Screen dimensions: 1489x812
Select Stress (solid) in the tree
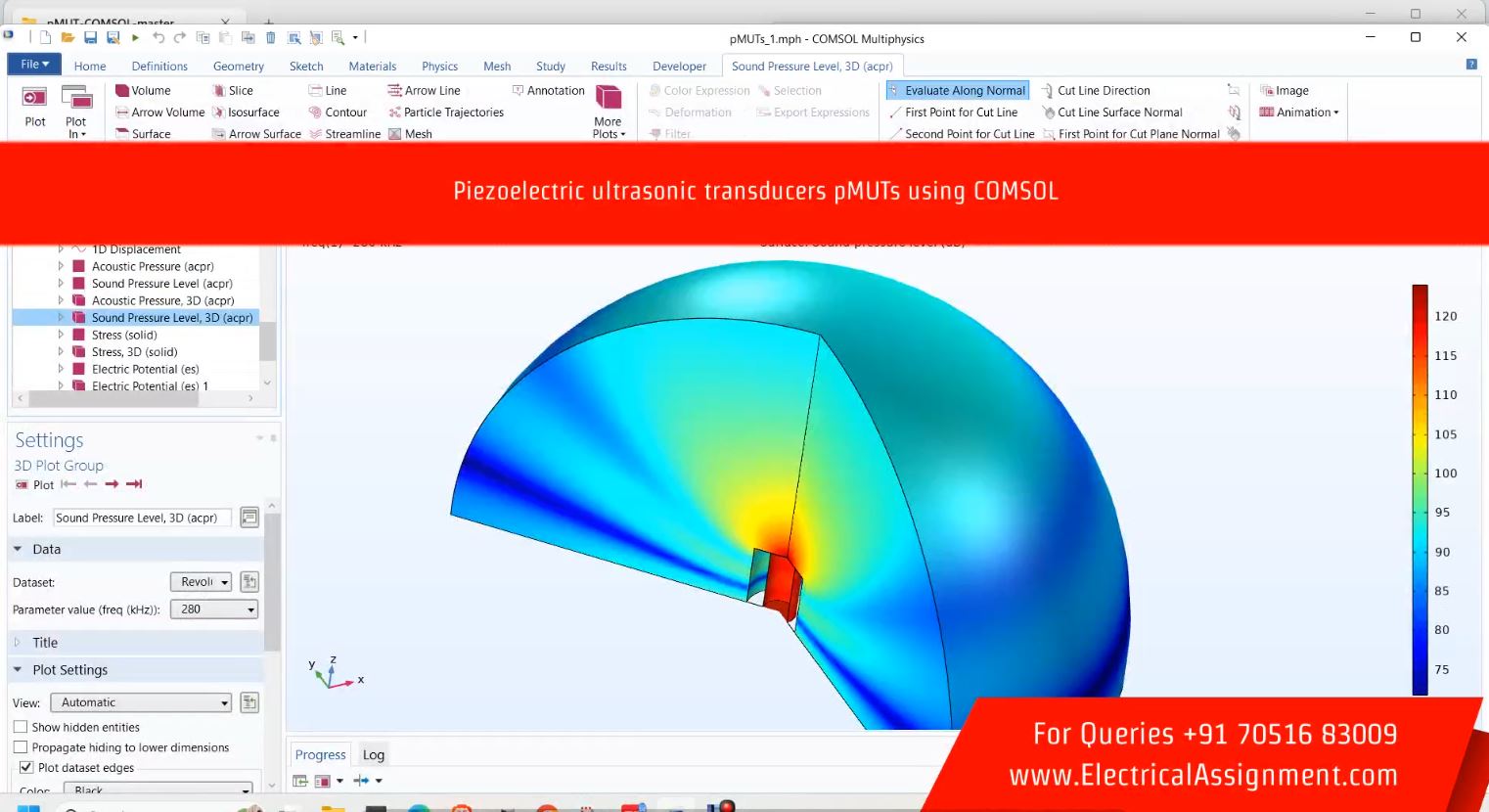(124, 335)
